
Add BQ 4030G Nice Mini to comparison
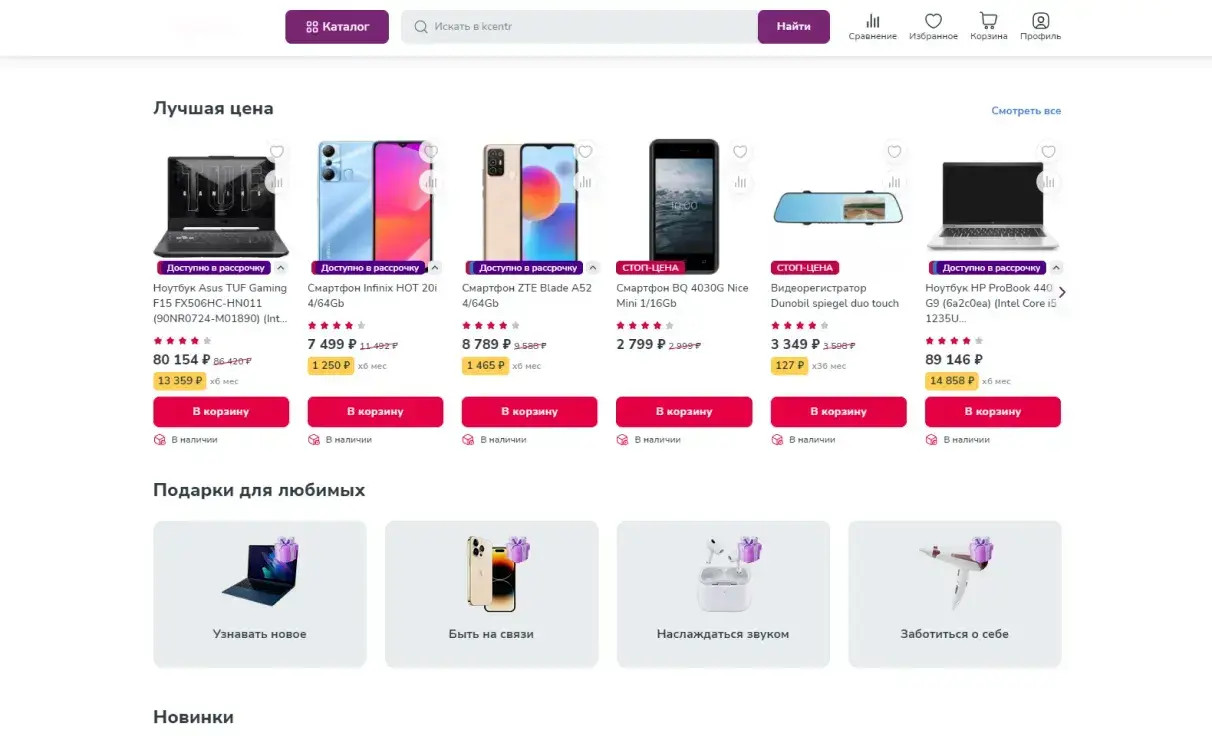coord(740,182)
